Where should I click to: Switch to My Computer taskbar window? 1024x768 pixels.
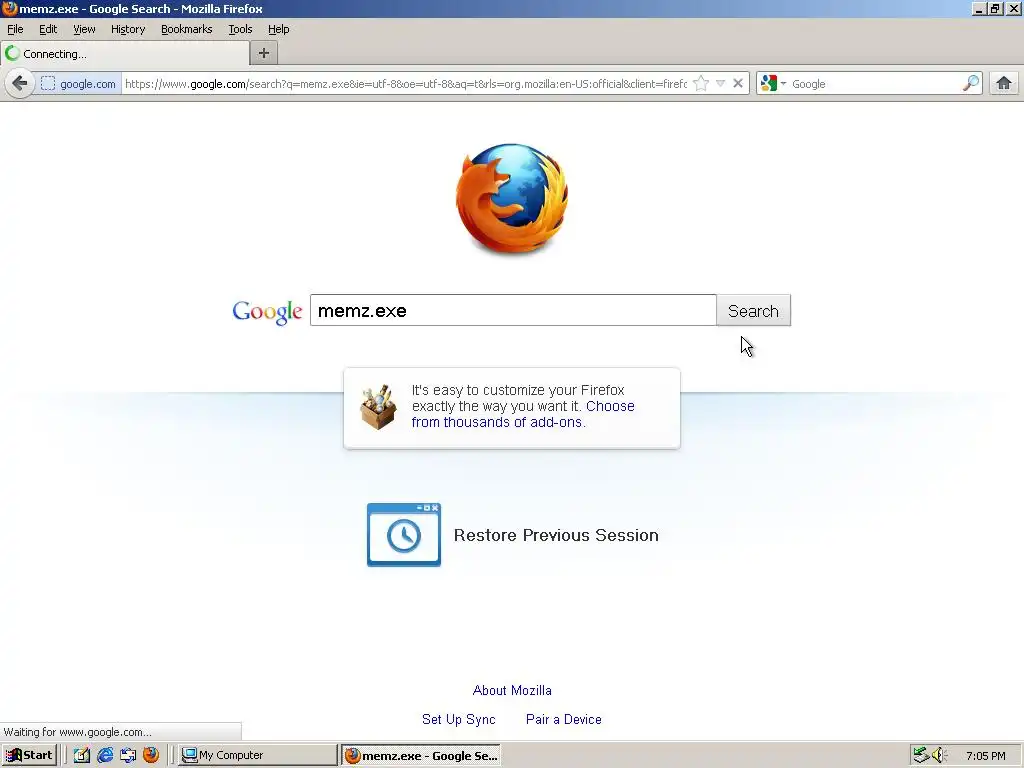pyautogui.click(x=257, y=755)
